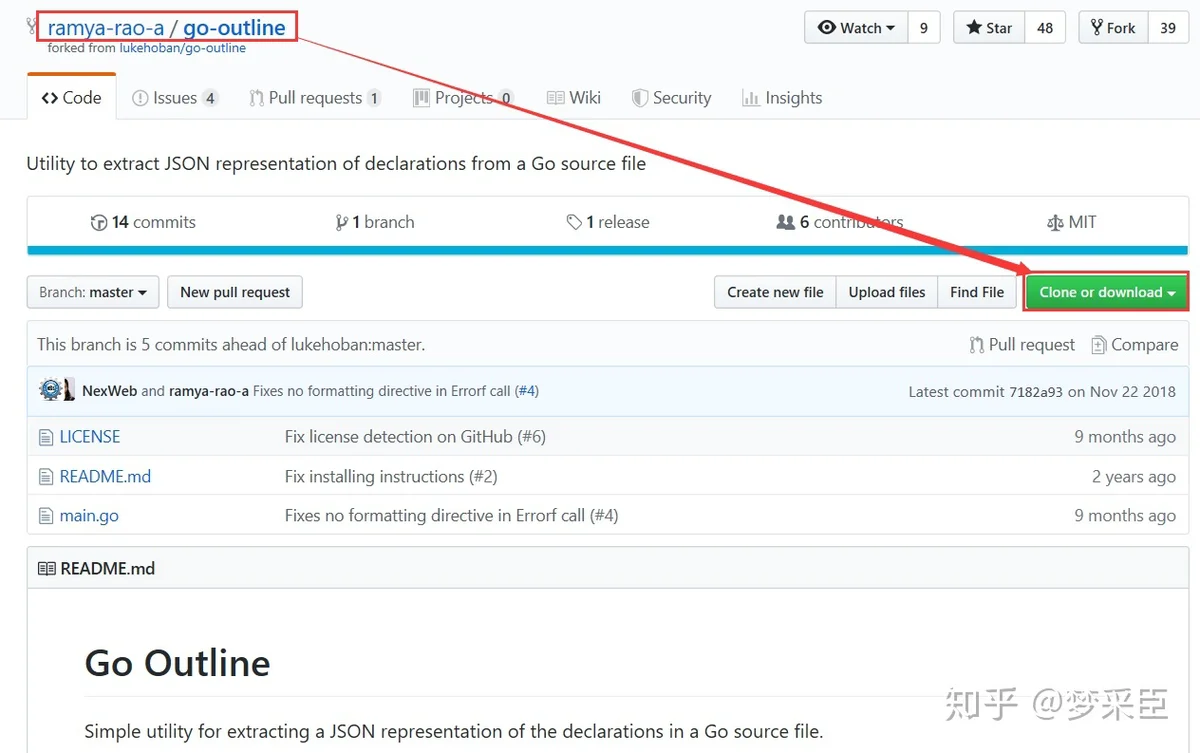
Task: Click the Pull requests tab icon
Action: pyautogui.click(x=256, y=98)
